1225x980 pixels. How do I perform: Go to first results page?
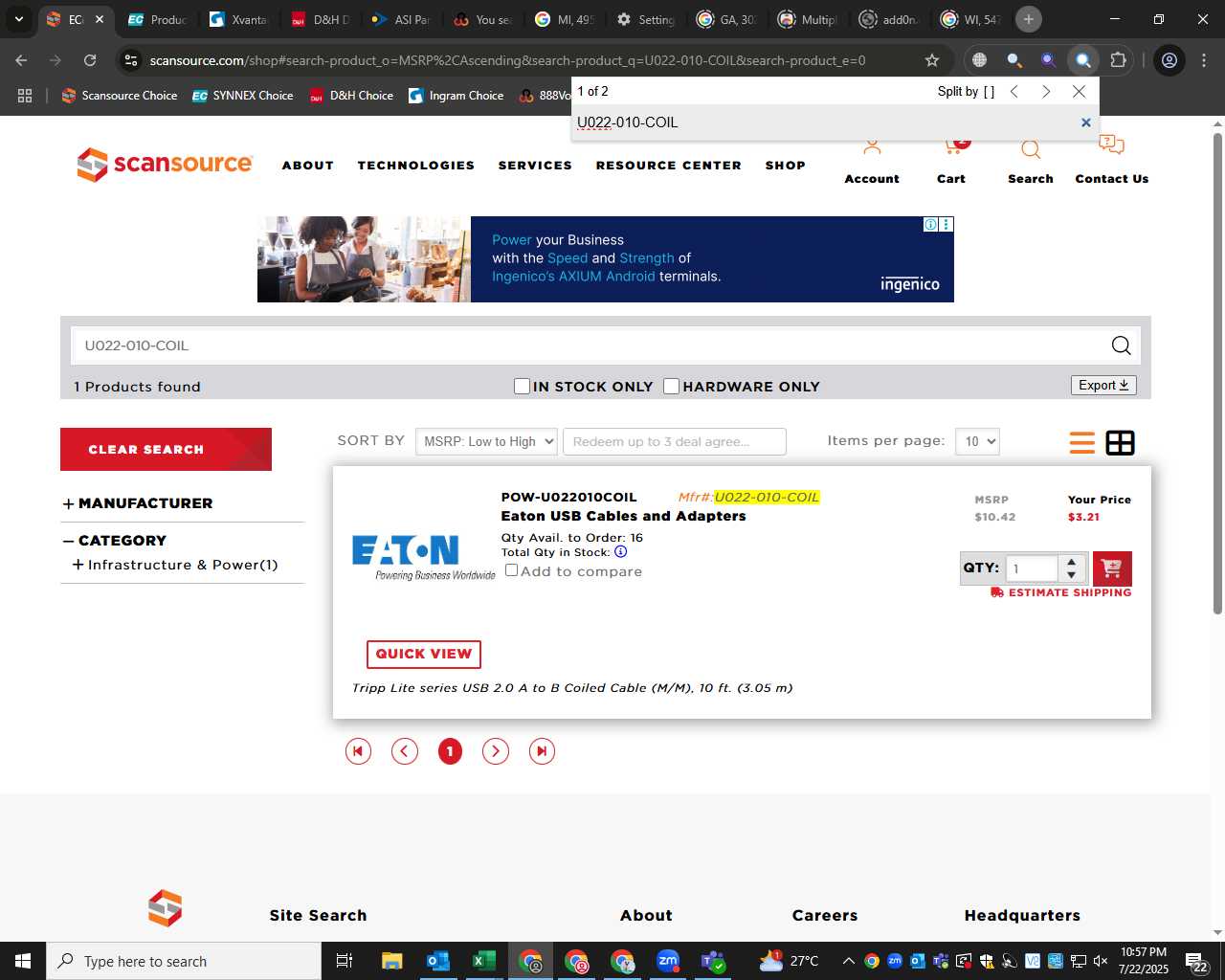point(358,751)
